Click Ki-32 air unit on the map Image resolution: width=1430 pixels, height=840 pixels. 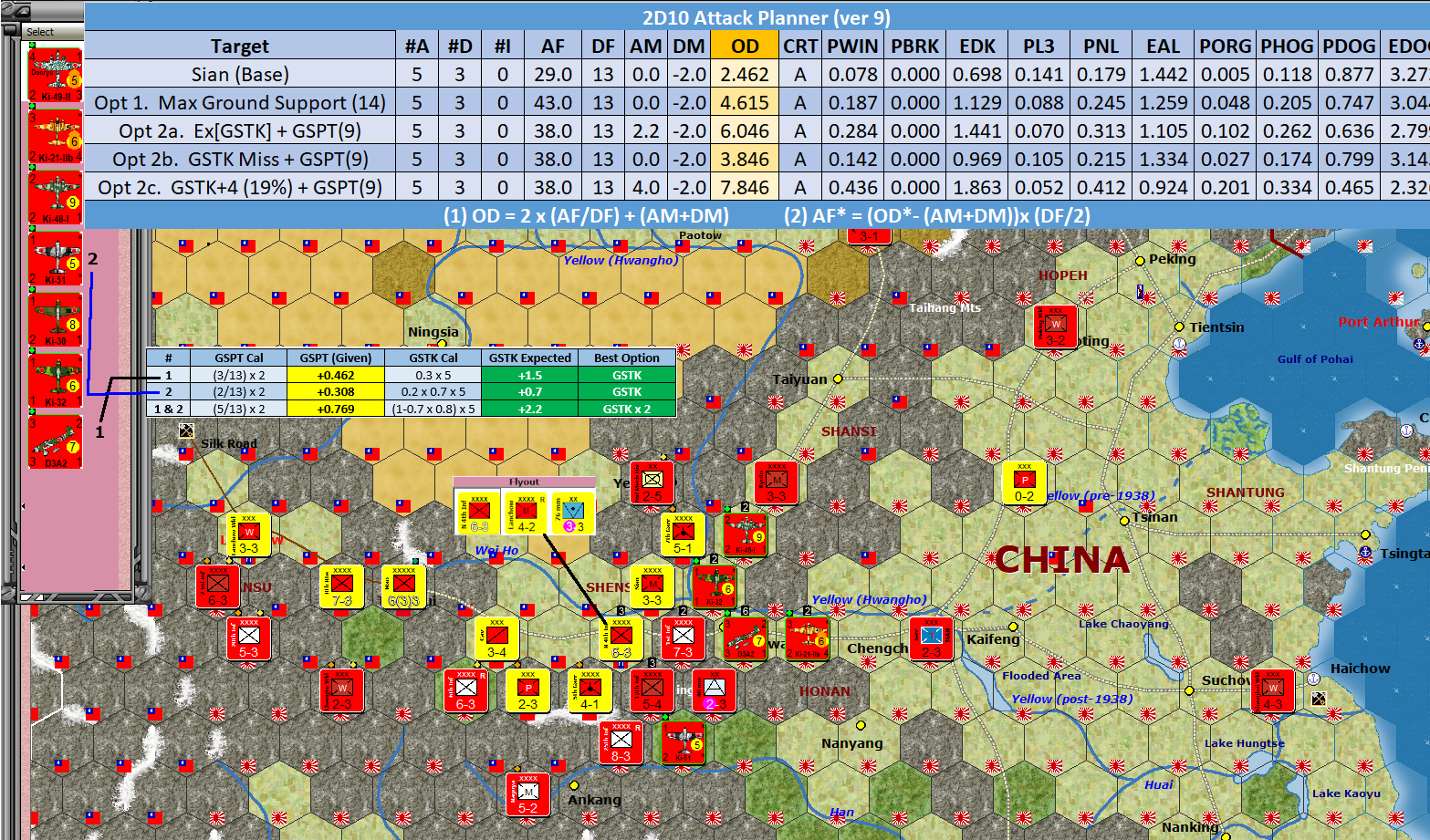[x=714, y=586]
